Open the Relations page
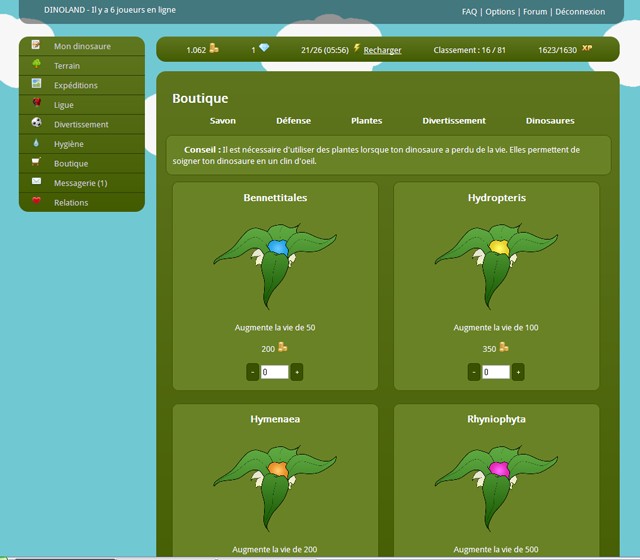This screenshot has width=640, height=560. [82, 202]
